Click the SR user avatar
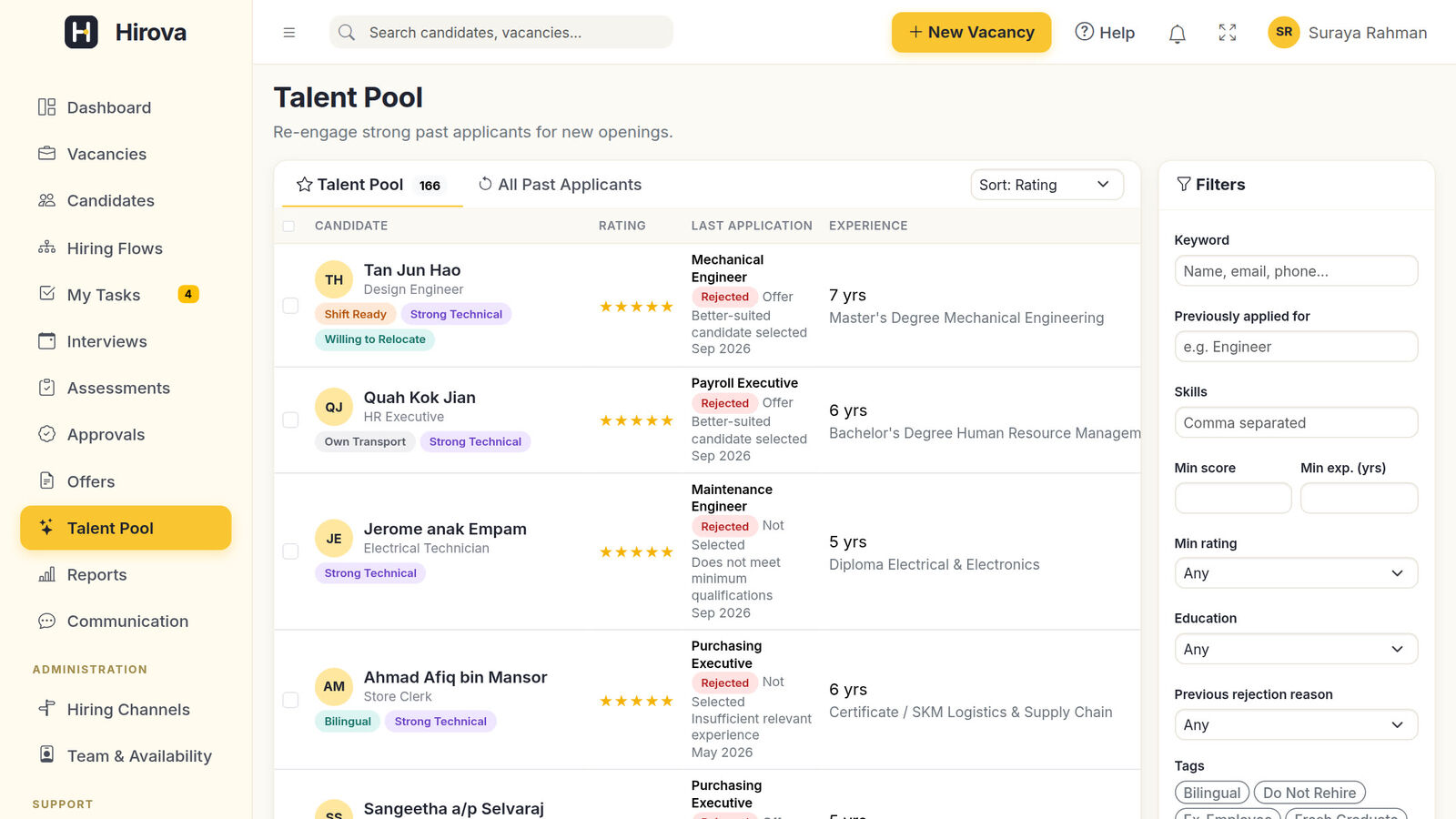This screenshot has height=819, width=1456. [1283, 32]
